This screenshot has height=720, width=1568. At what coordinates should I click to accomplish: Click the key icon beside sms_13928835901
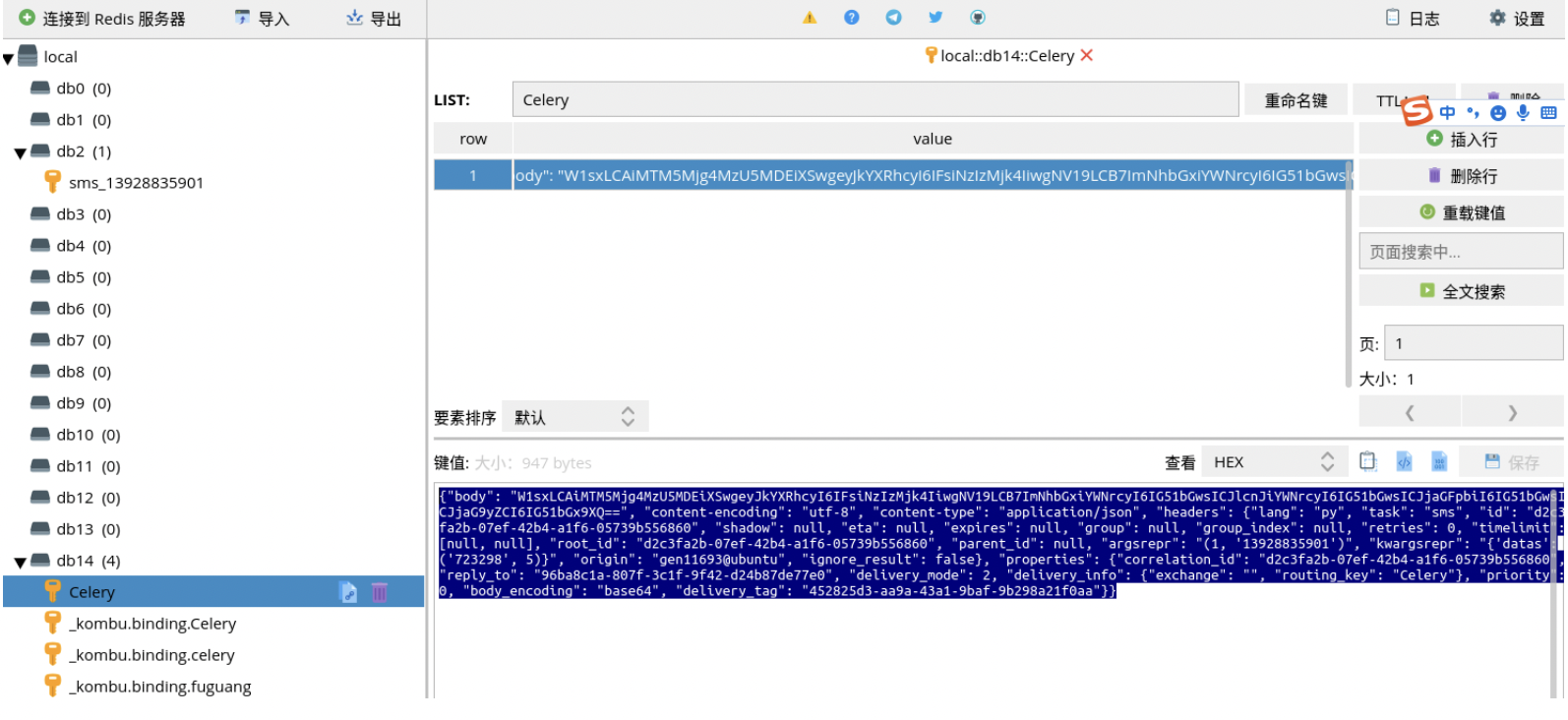click(53, 182)
